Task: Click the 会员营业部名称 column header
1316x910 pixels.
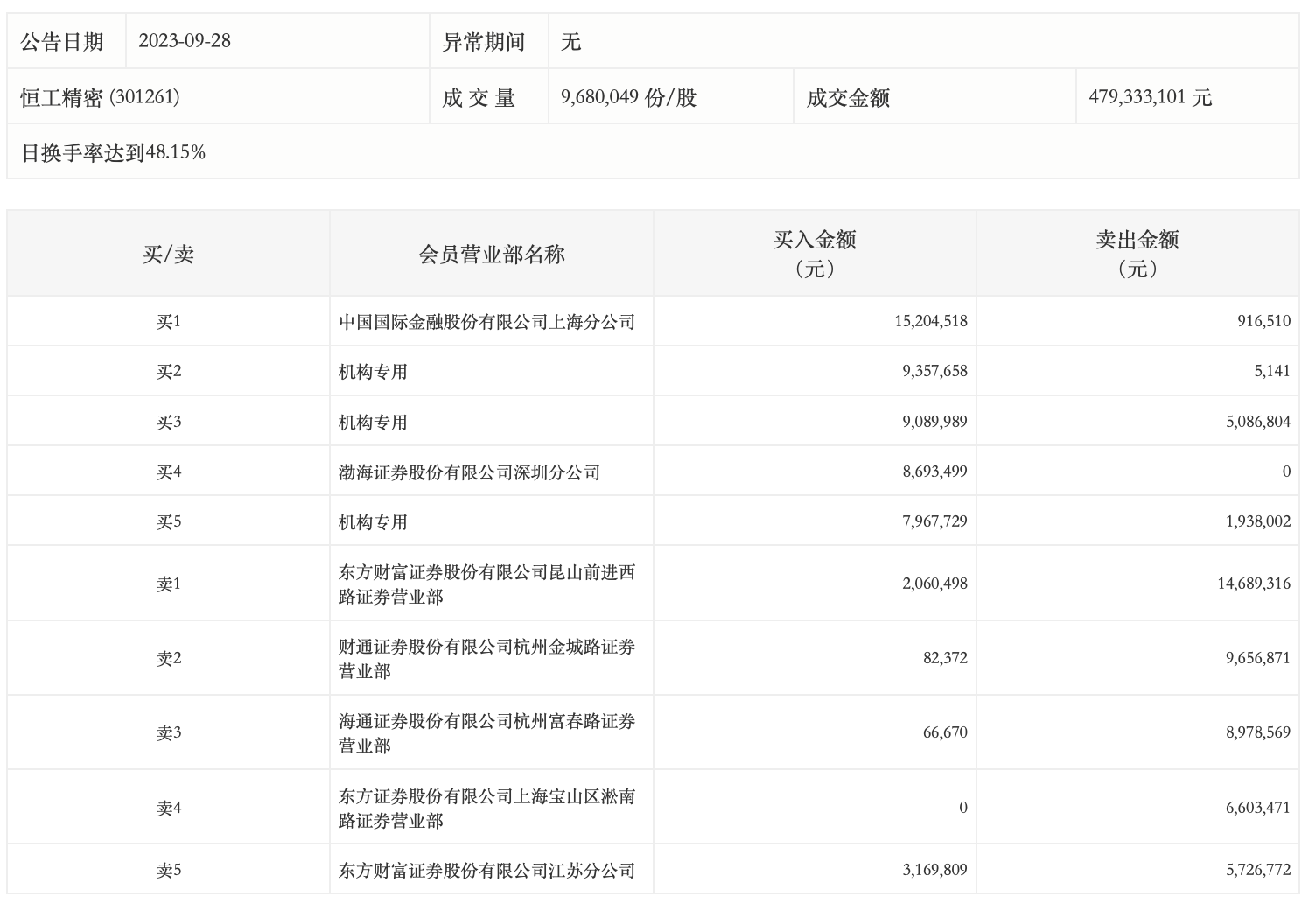Action: [492, 254]
